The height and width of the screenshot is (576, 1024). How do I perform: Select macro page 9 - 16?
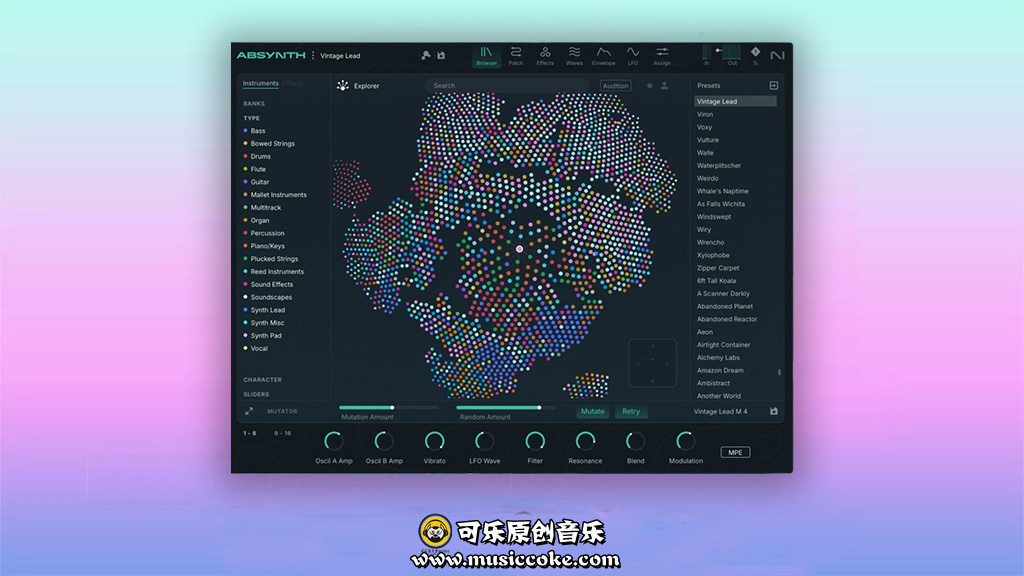coord(282,433)
